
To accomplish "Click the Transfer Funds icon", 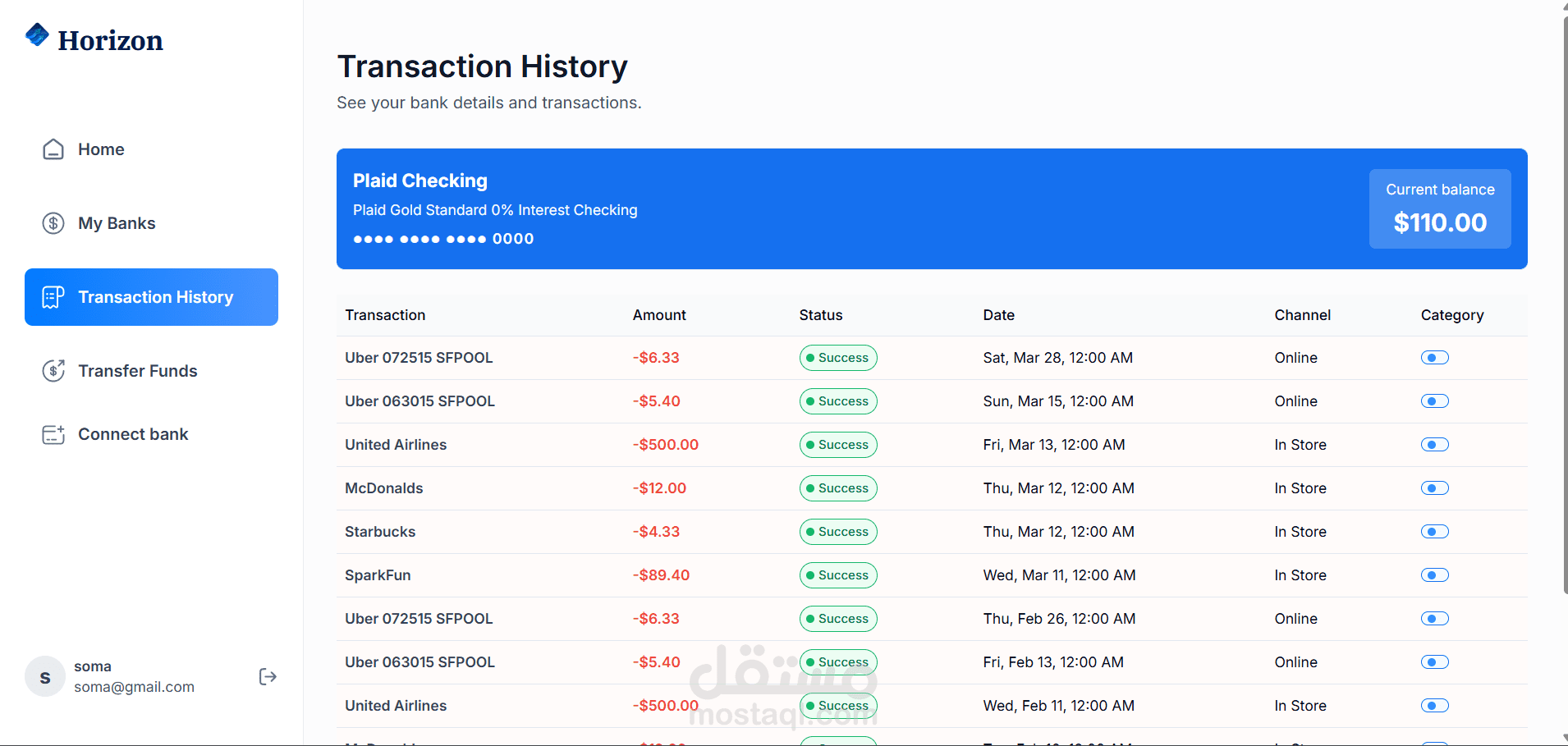I will point(53,371).
